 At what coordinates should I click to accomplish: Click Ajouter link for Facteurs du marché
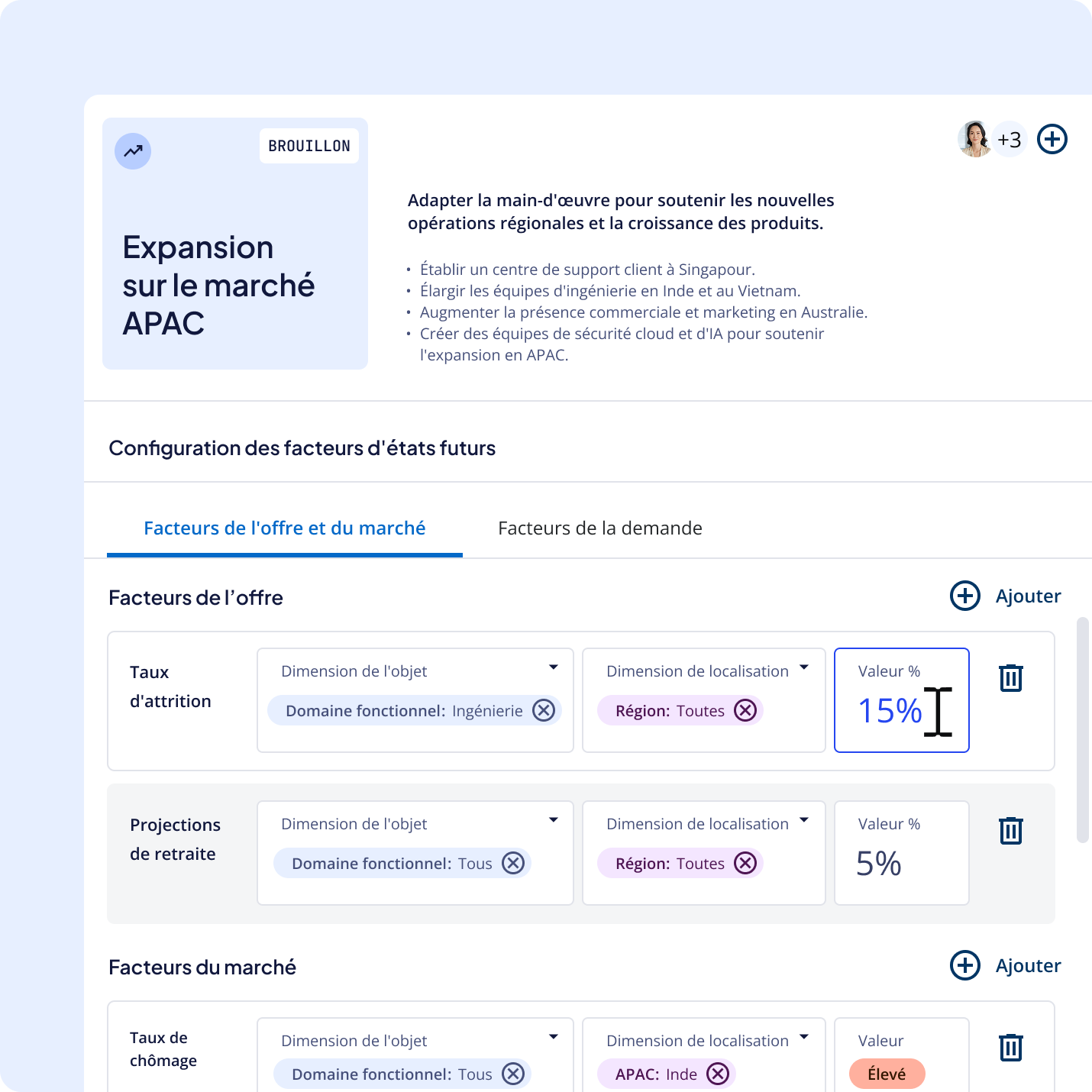tap(1028, 966)
